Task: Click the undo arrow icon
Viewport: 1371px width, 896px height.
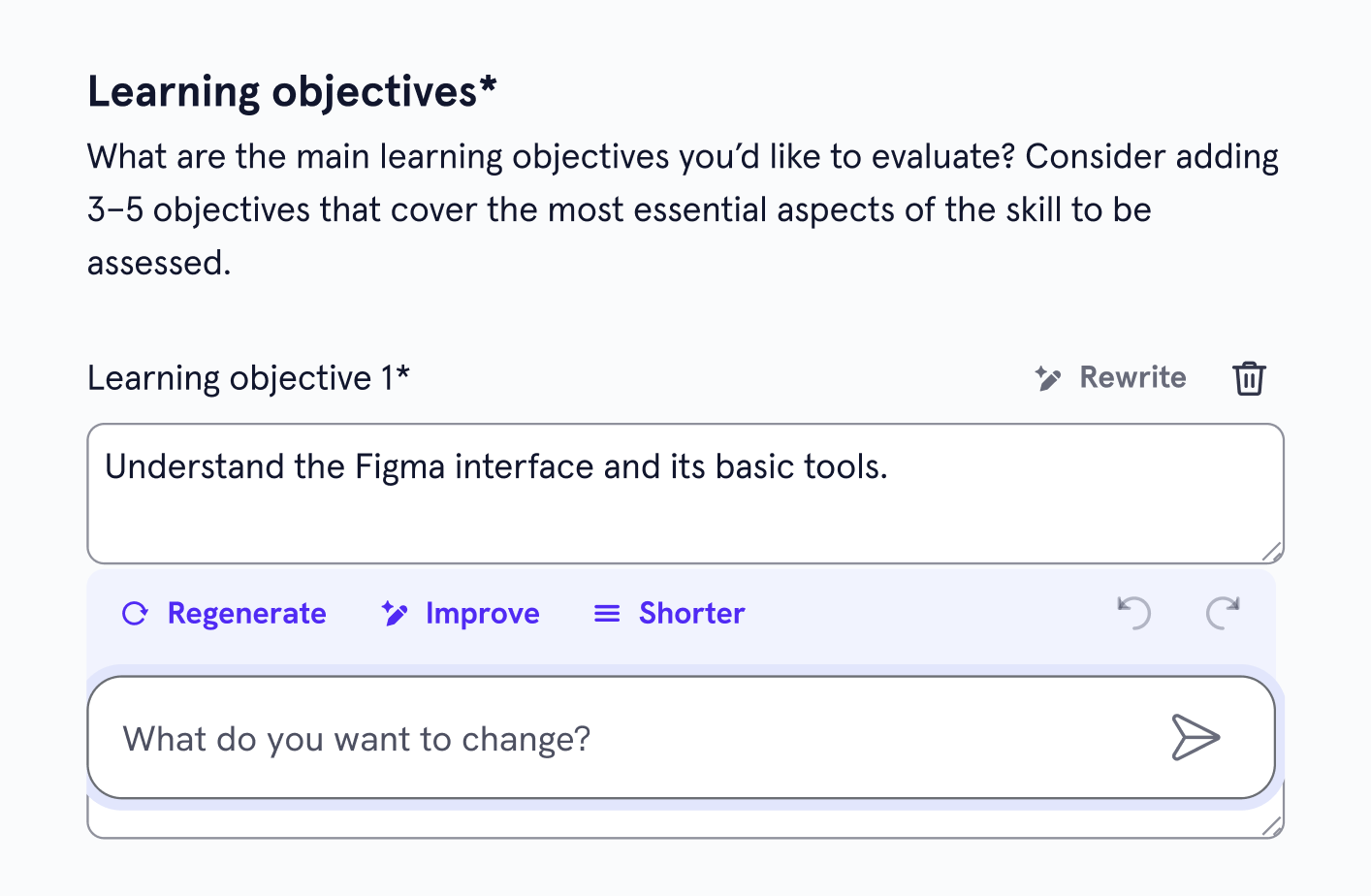Action: coord(1133,613)
